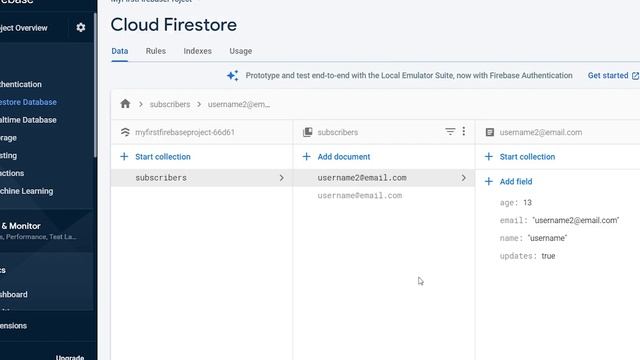Open Project Overview in the sidebar
The image size is (640, 360).
pyautogui.click(x=24, y=28)
